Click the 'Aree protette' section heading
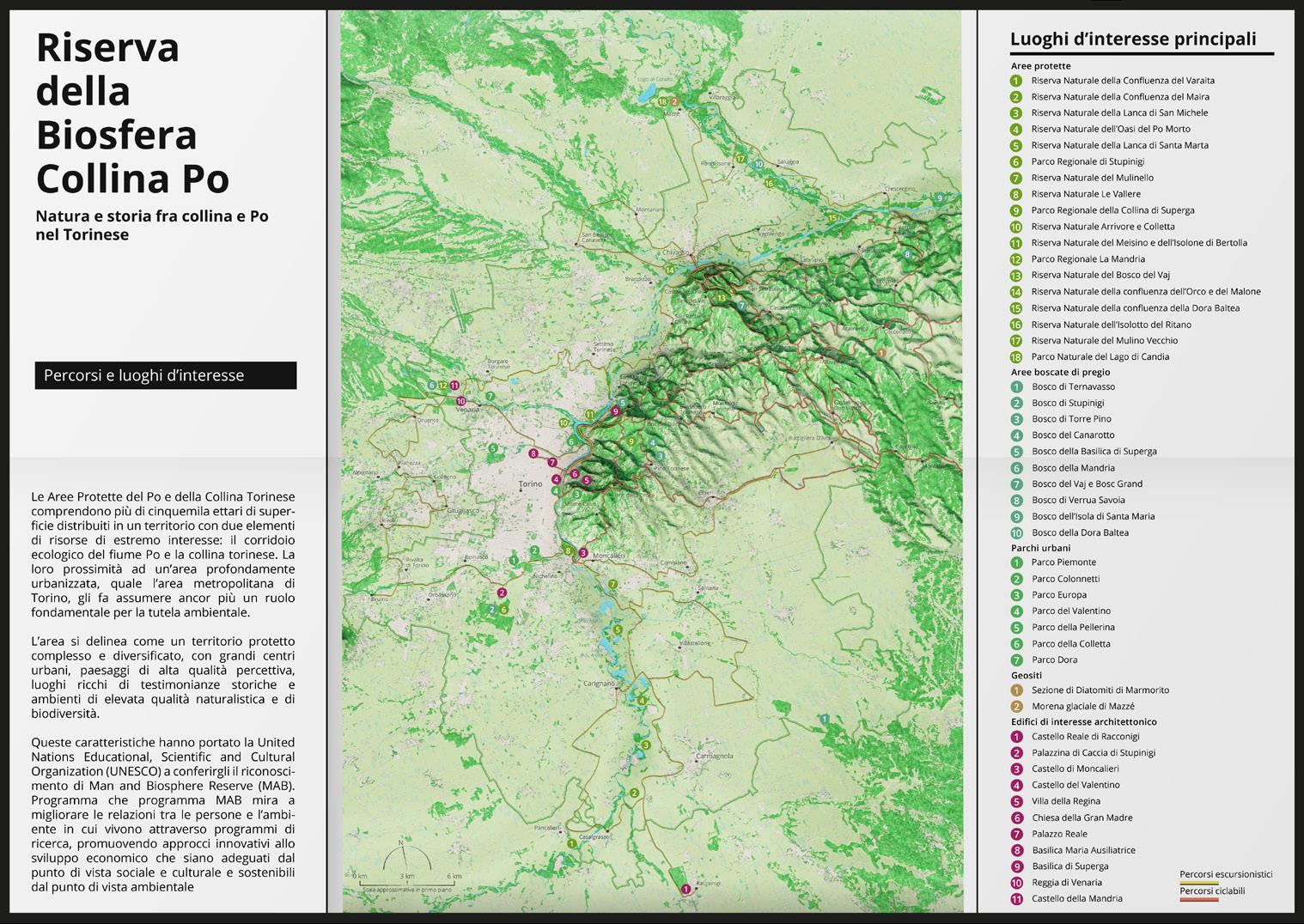The width and height of the screenshot is (1304, 924). pos(1040,66)
